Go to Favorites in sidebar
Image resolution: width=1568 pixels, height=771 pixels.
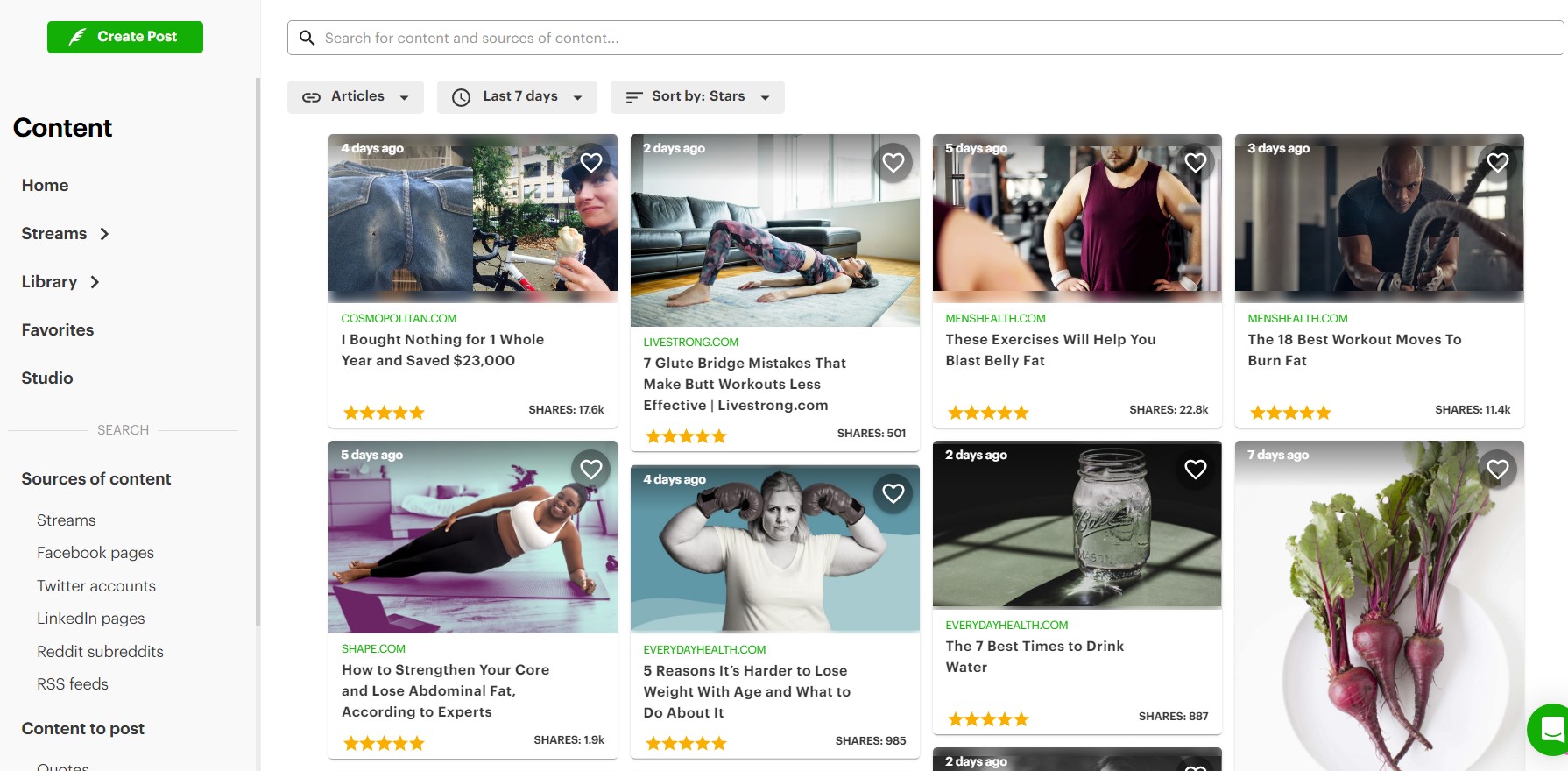coord(58,330)
